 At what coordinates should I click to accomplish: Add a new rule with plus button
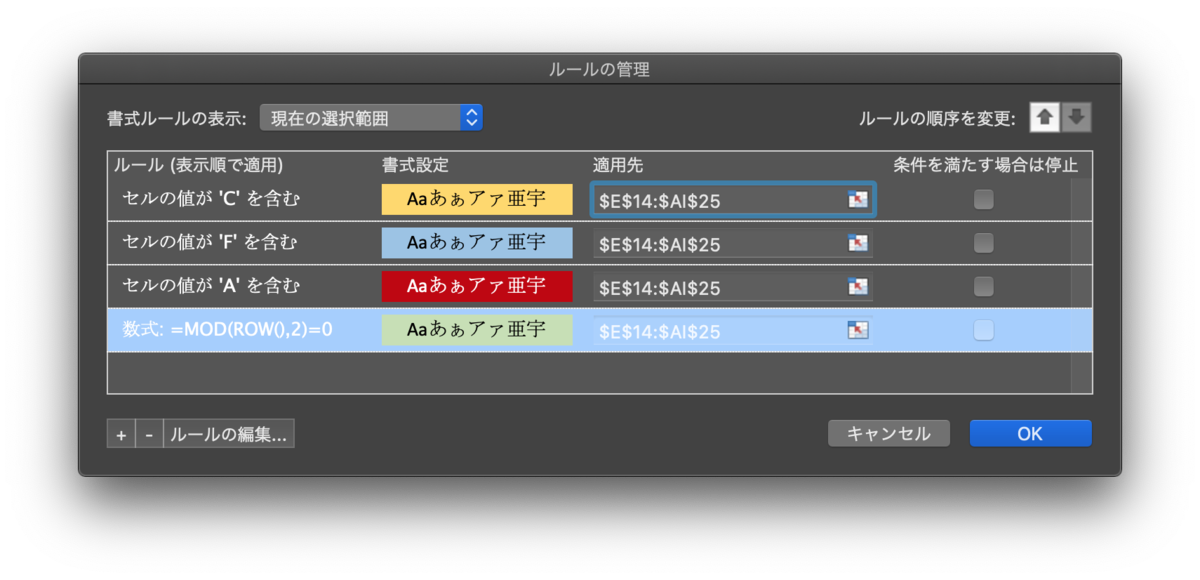pyautogui.click(x=120, y=434)
